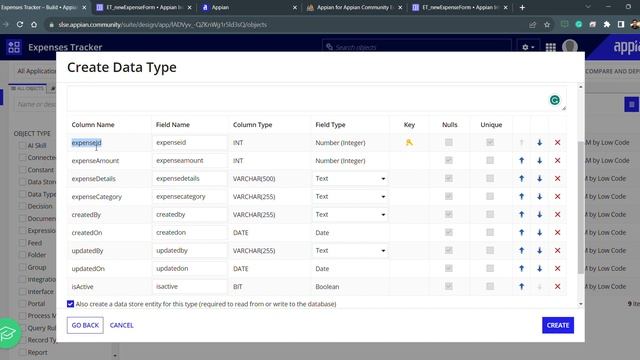
Task: Toggle Nulls checkbox for createdBy
Action: tap(449, 214)
